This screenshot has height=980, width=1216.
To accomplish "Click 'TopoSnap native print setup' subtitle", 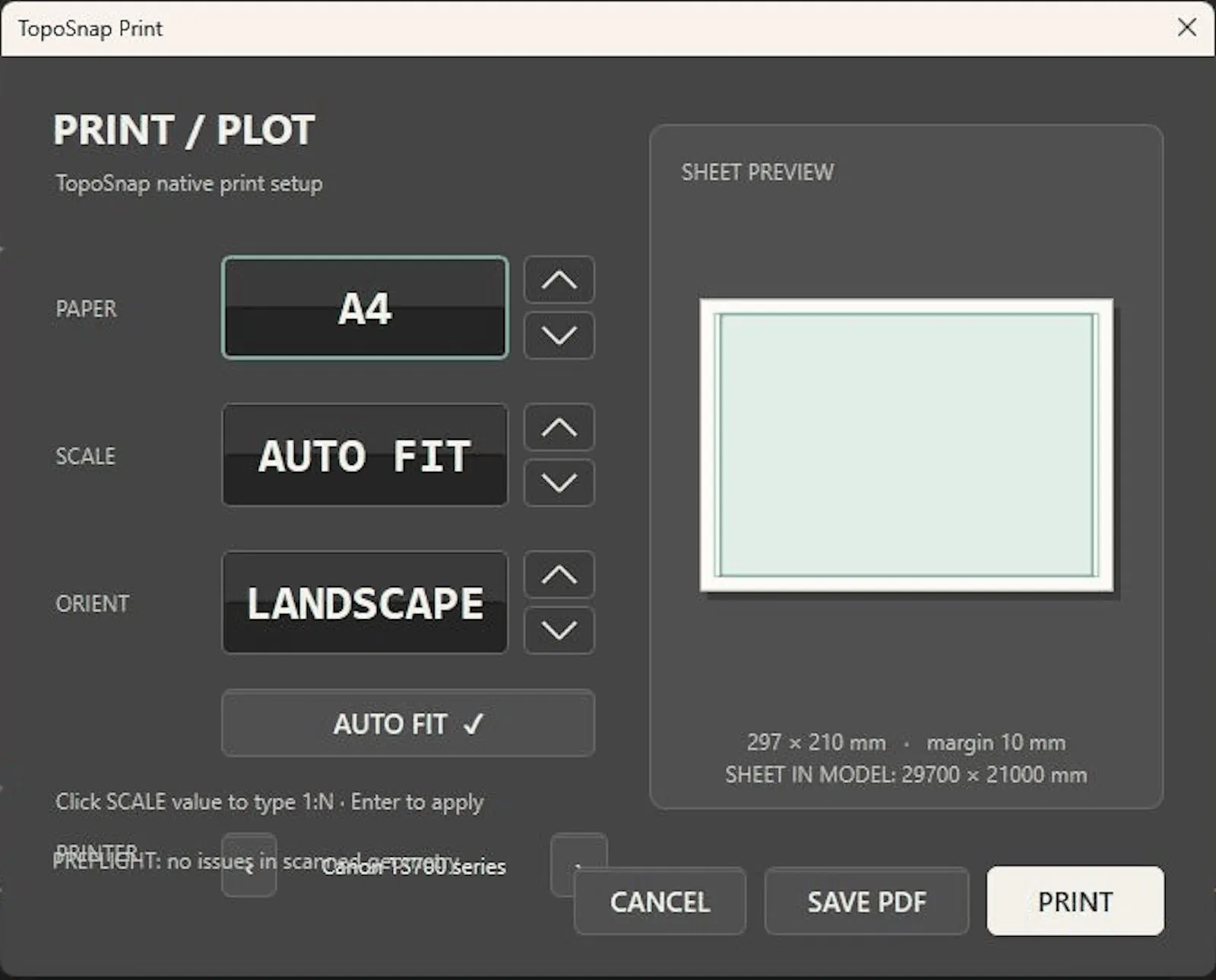I will 189,184.
